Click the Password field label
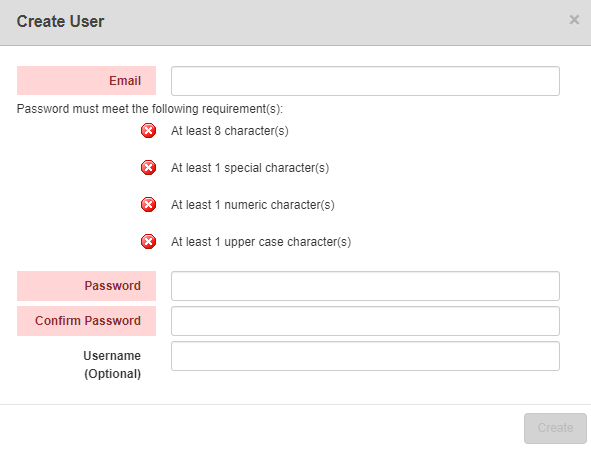591x449 pixels. (112, 286)
